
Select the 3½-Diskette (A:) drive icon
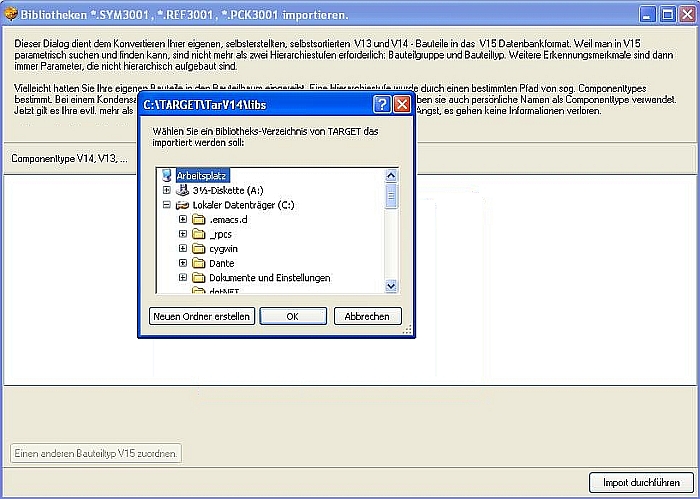click(182, 189)
